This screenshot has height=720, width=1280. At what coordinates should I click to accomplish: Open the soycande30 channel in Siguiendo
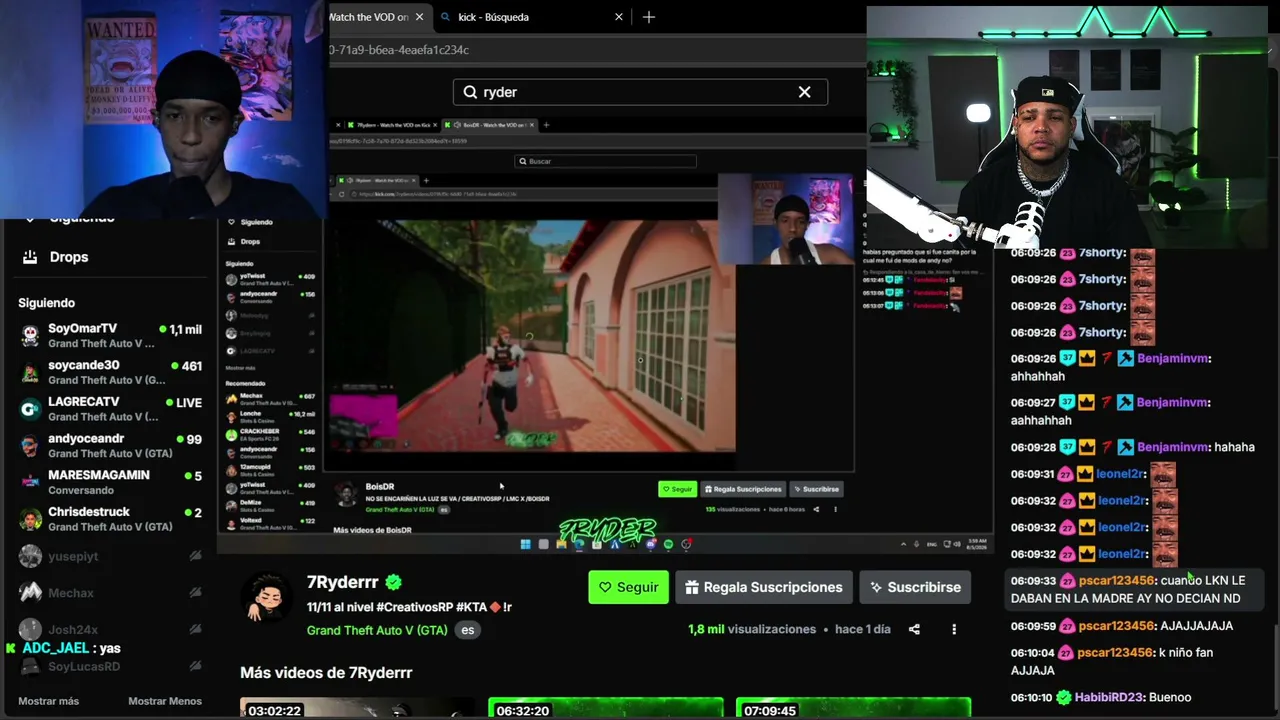coord(110,372)
